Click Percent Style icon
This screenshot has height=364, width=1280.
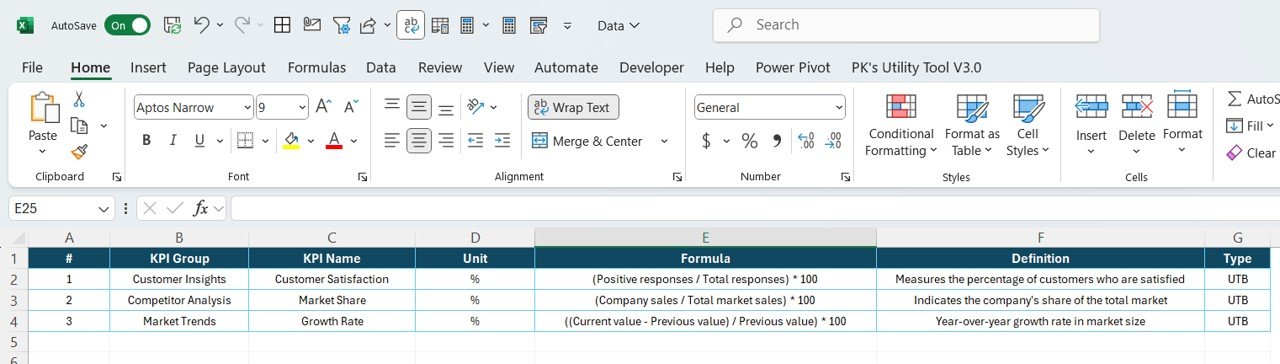coord(749,141)
